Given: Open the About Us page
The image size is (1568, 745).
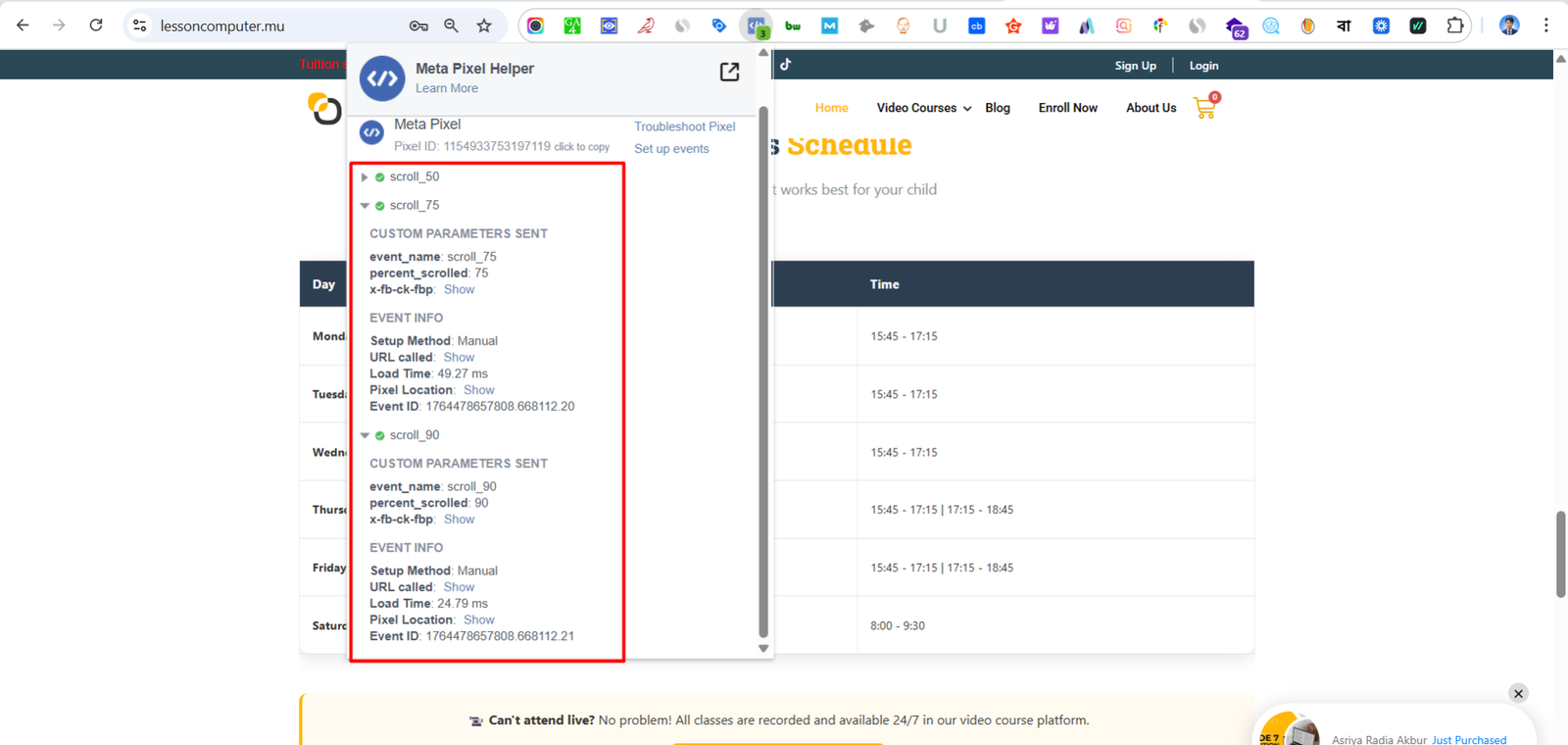Looking at the screenshot, I should pyautogui.click(x=1151, y=108).
